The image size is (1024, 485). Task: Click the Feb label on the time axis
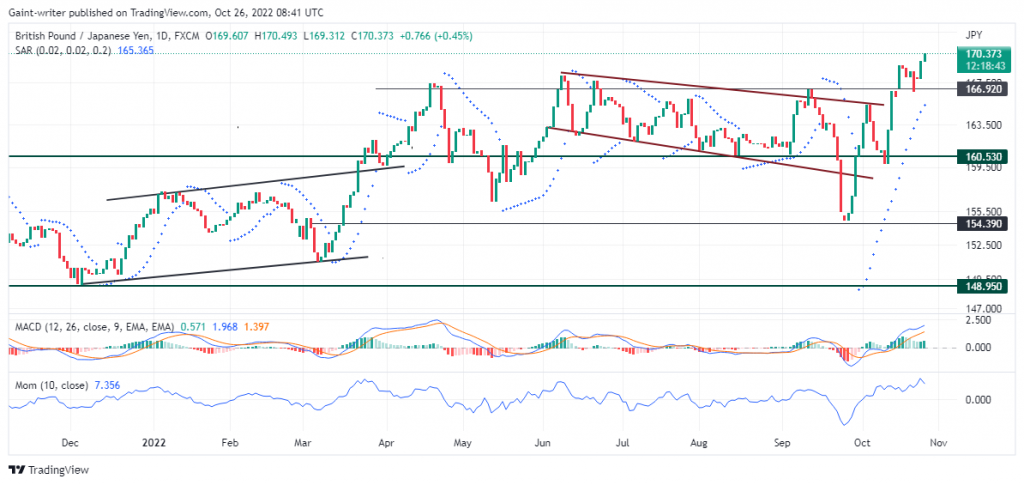[229, 442]
